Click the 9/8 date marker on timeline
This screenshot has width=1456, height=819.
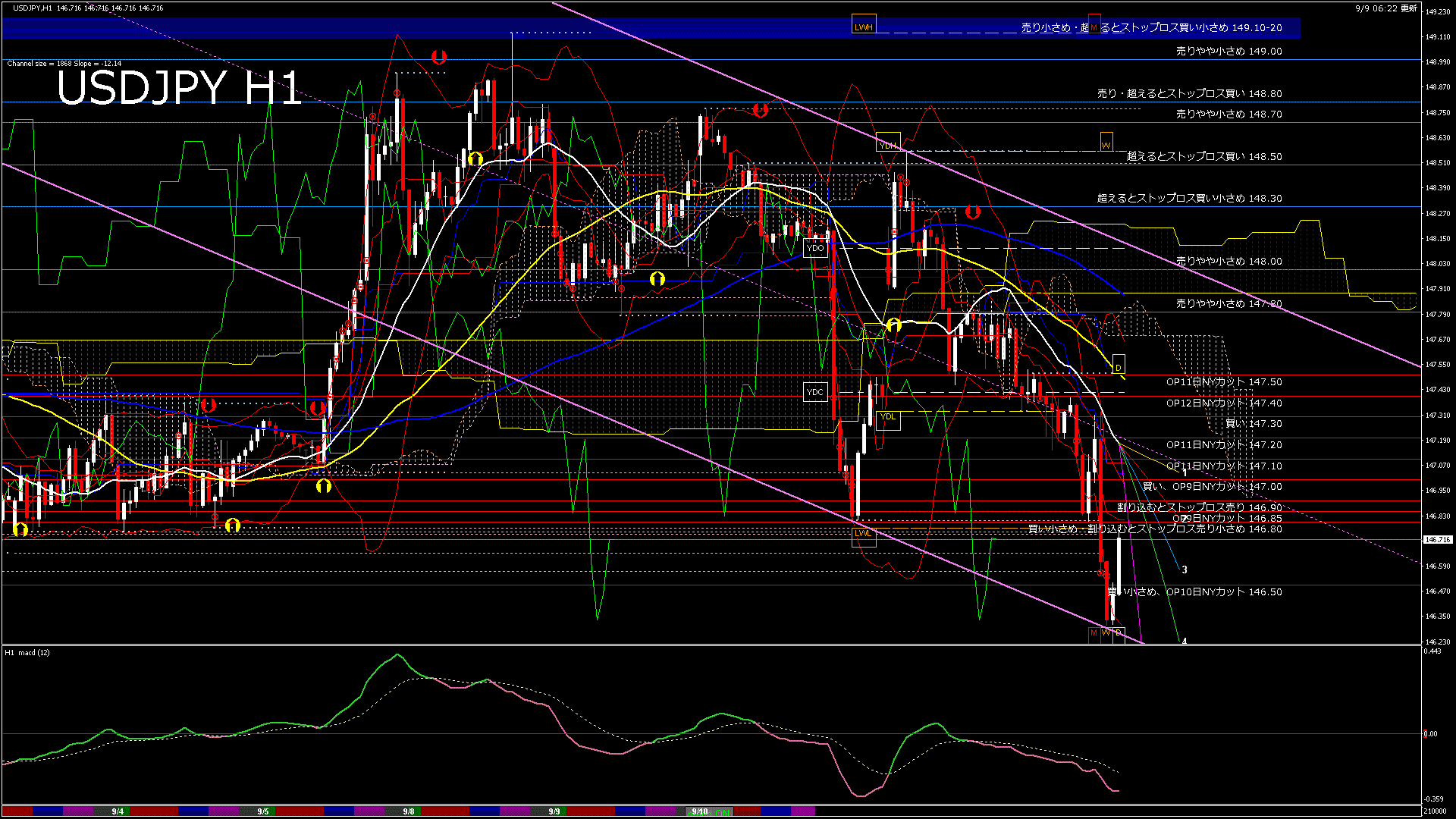click(x=409, y=811)
